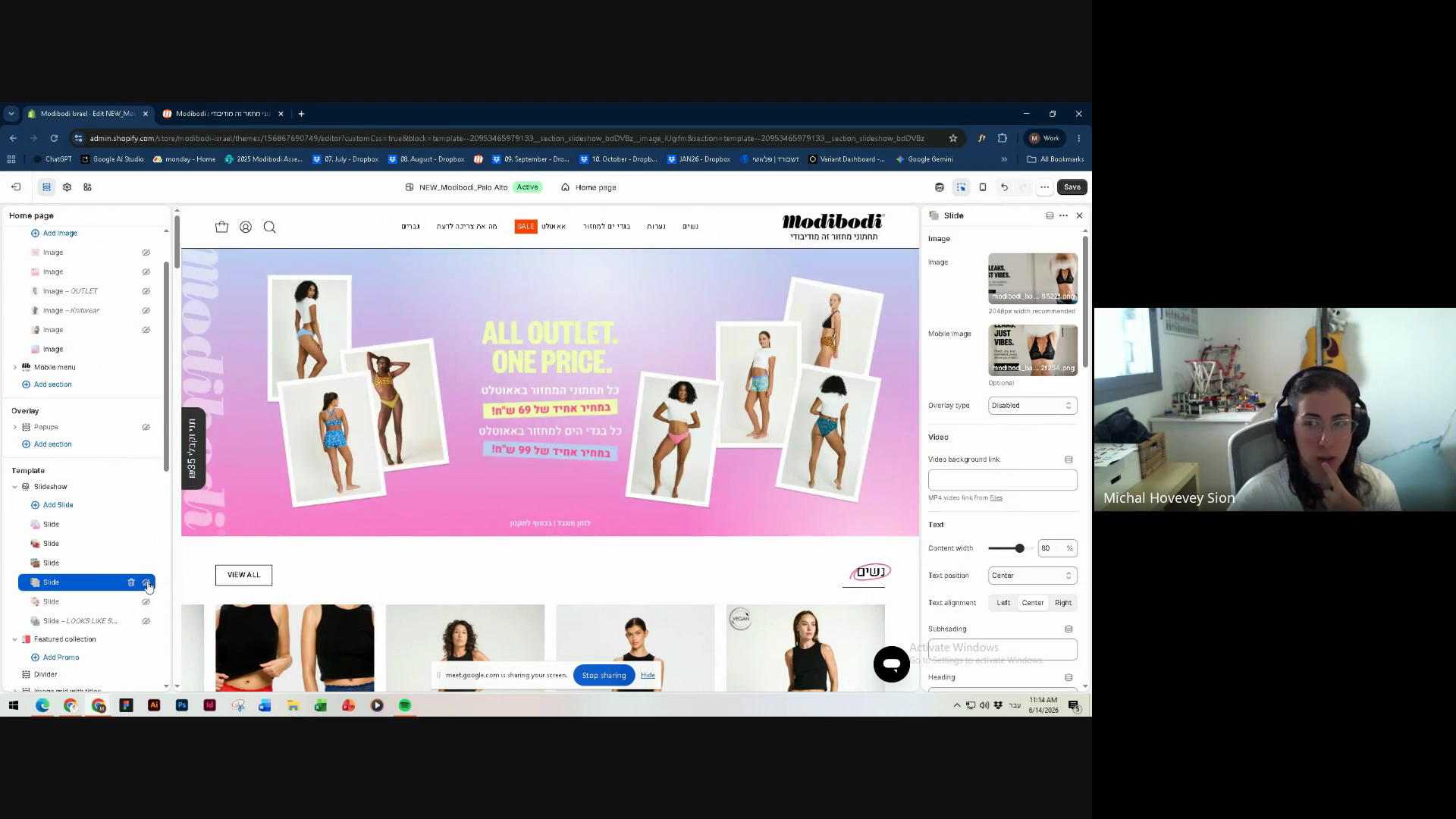Open the chat bubble widget
1456x819 pixels.
(891, 664)
